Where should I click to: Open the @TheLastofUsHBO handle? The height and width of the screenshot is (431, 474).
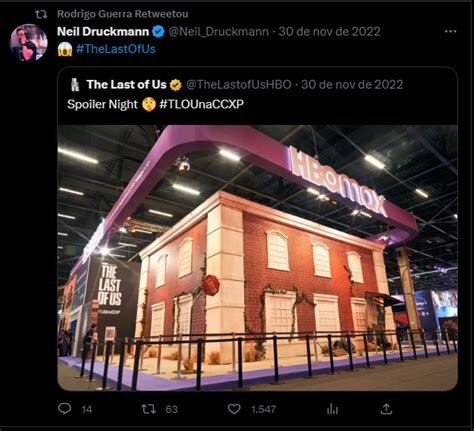pyautogui.click(x=239, y=85)
